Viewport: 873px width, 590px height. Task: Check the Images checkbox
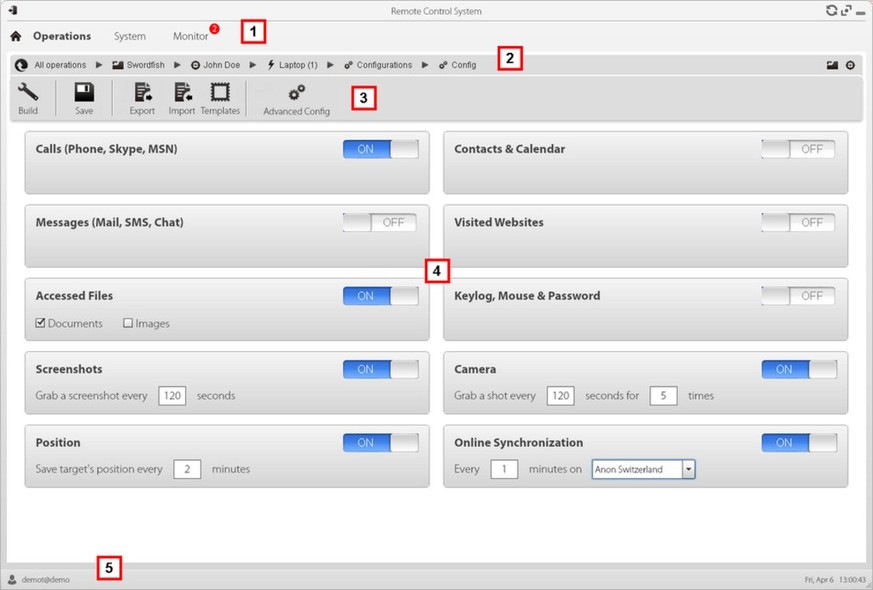click(x=128, y=323)
